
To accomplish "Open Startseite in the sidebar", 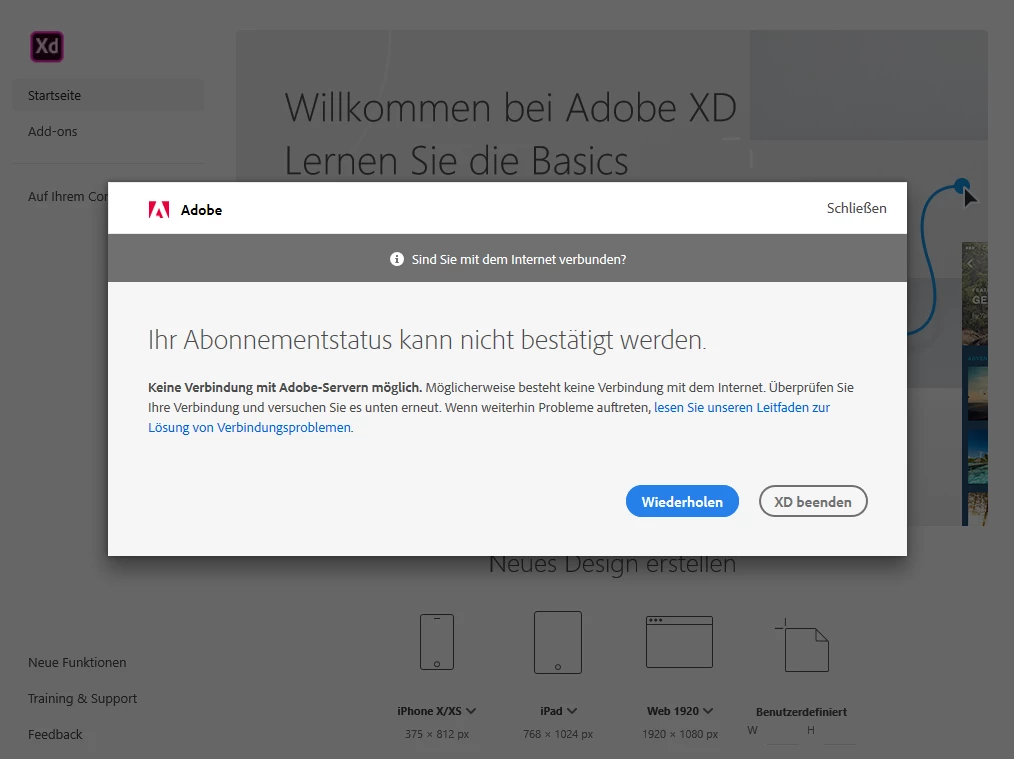I will point(108,95).
